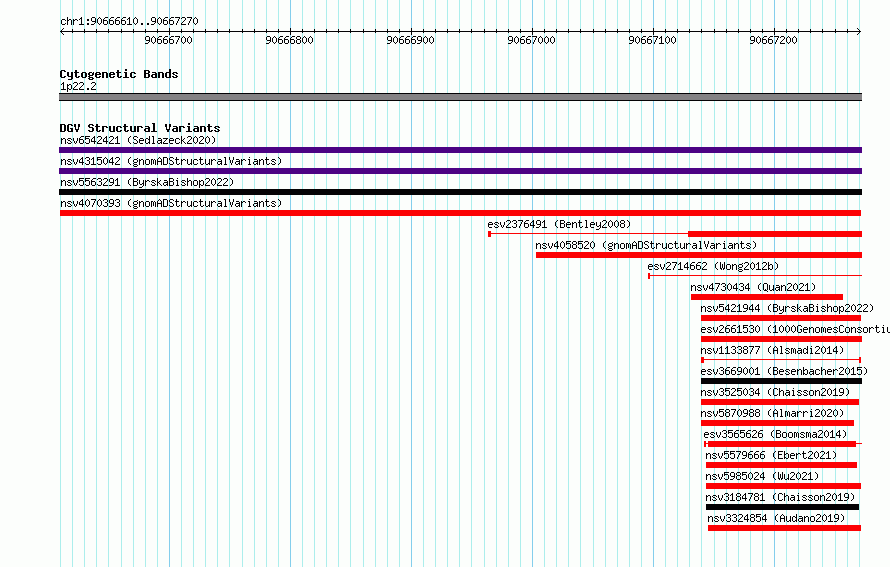
Task: Click the Cytogenetic Bands track title
Action: 119,74
